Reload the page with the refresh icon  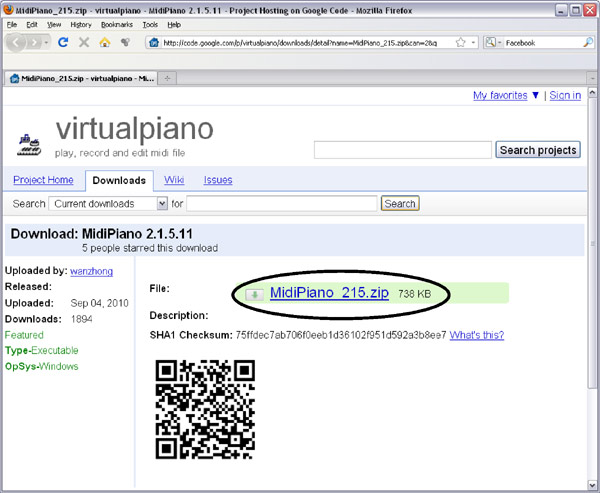click(x=63, y=42)
